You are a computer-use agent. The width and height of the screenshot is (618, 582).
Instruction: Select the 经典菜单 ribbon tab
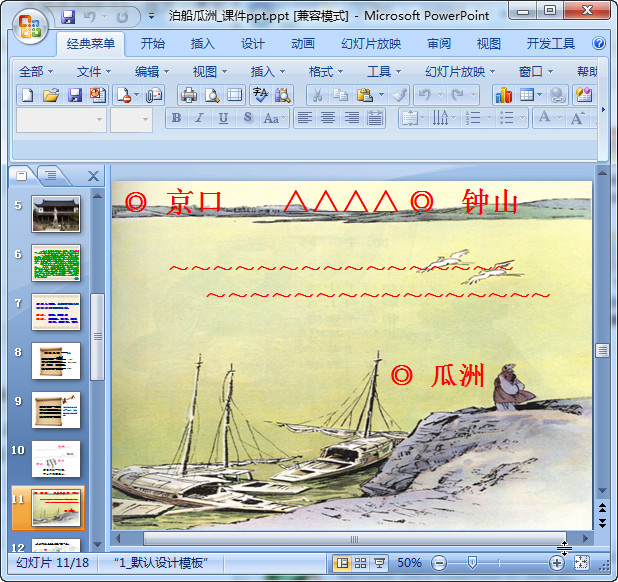coord(91,43)
